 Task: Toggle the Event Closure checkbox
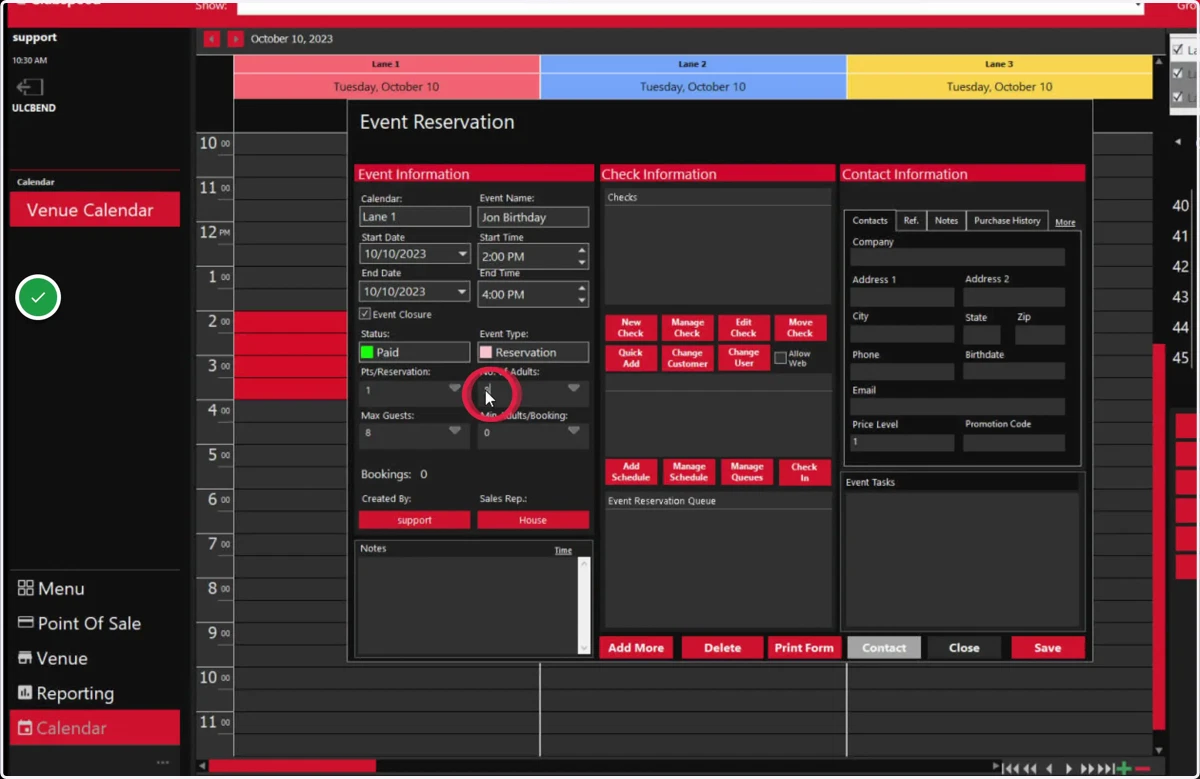click(x=365, y=314)
